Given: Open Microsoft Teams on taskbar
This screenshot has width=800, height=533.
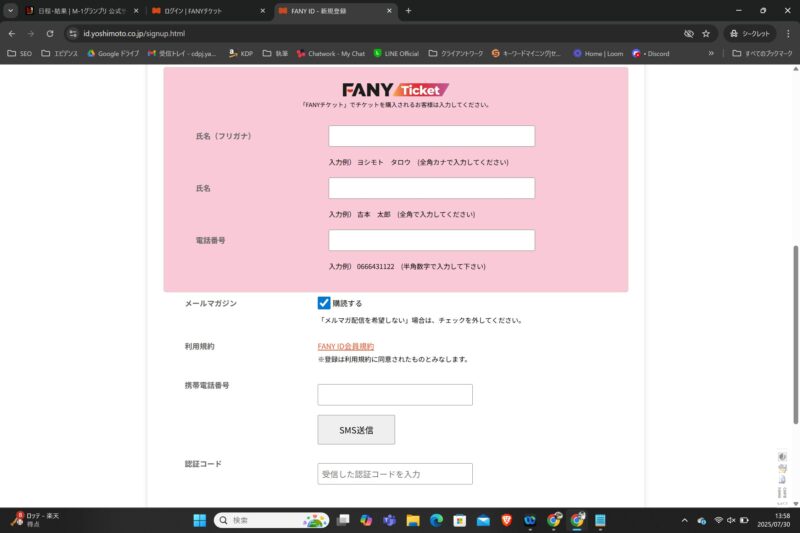Looking at the screenshot, I should click(x=389, y=520).
